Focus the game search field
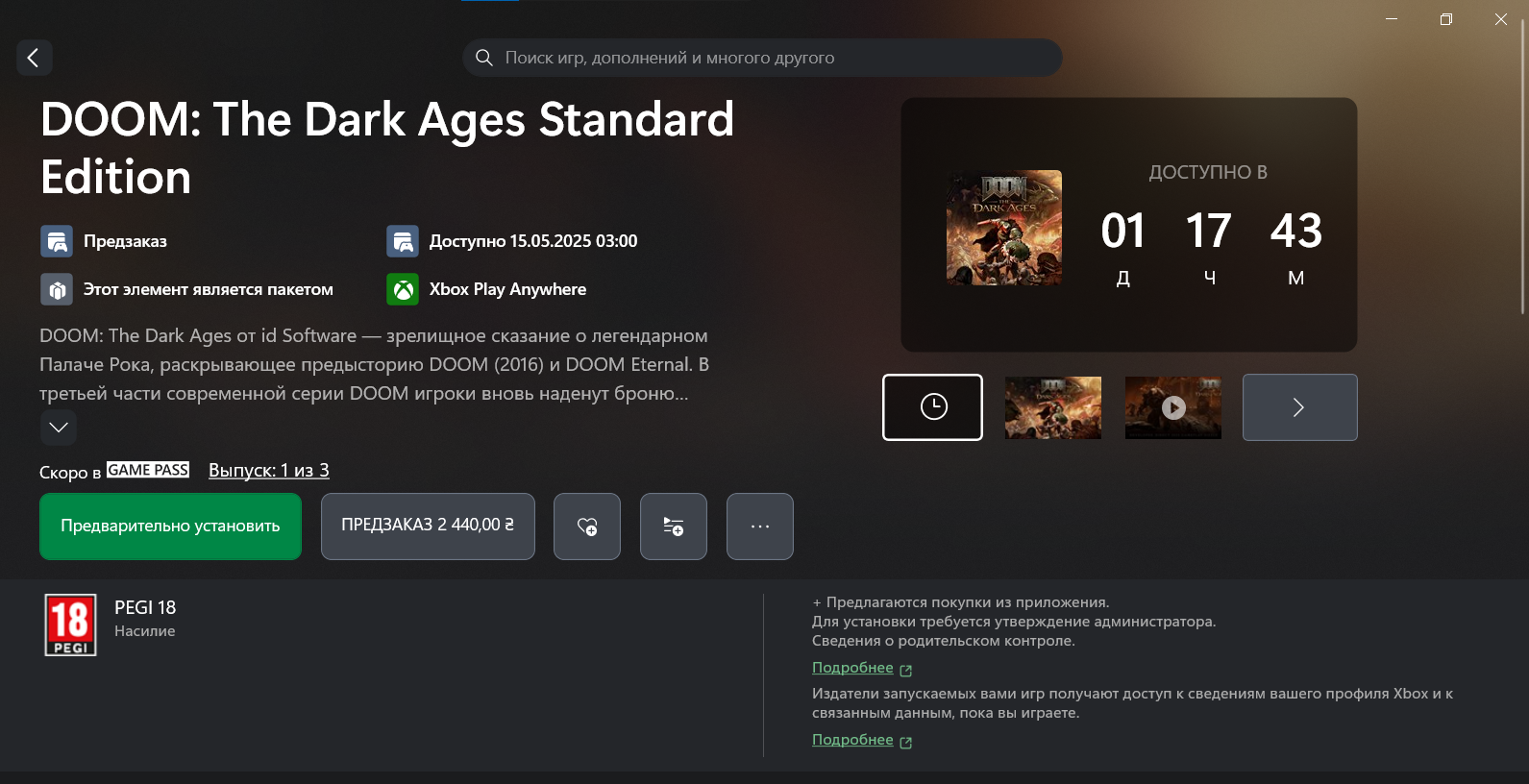Screen dimensions: 1529x784 762,58
